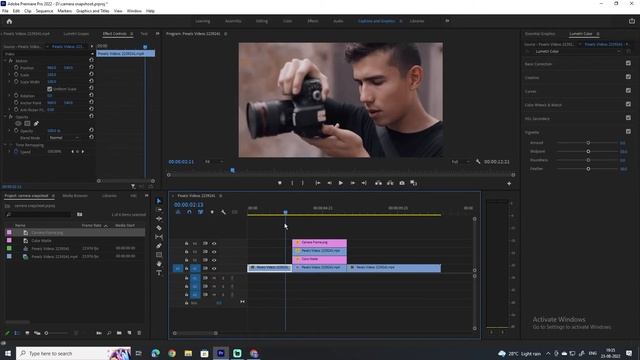The image size is (640, 360).
Task: Select the Slip tool
Action: click(x=159, y=237)
